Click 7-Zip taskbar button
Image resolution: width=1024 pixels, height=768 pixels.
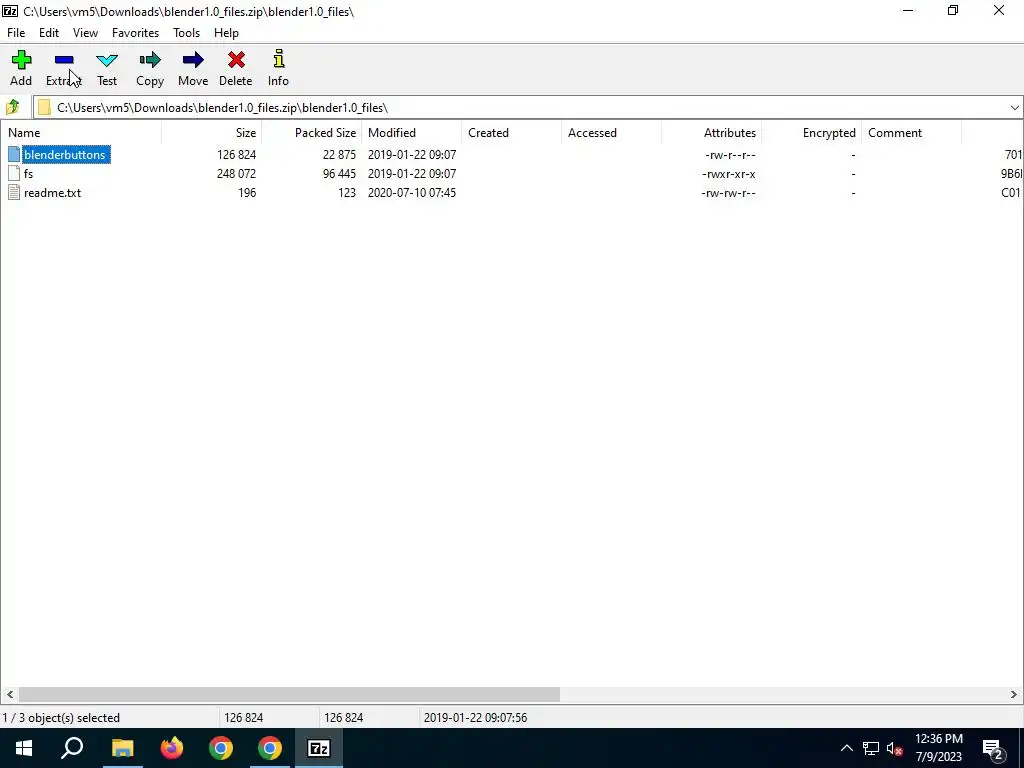(x=319, y=748)
